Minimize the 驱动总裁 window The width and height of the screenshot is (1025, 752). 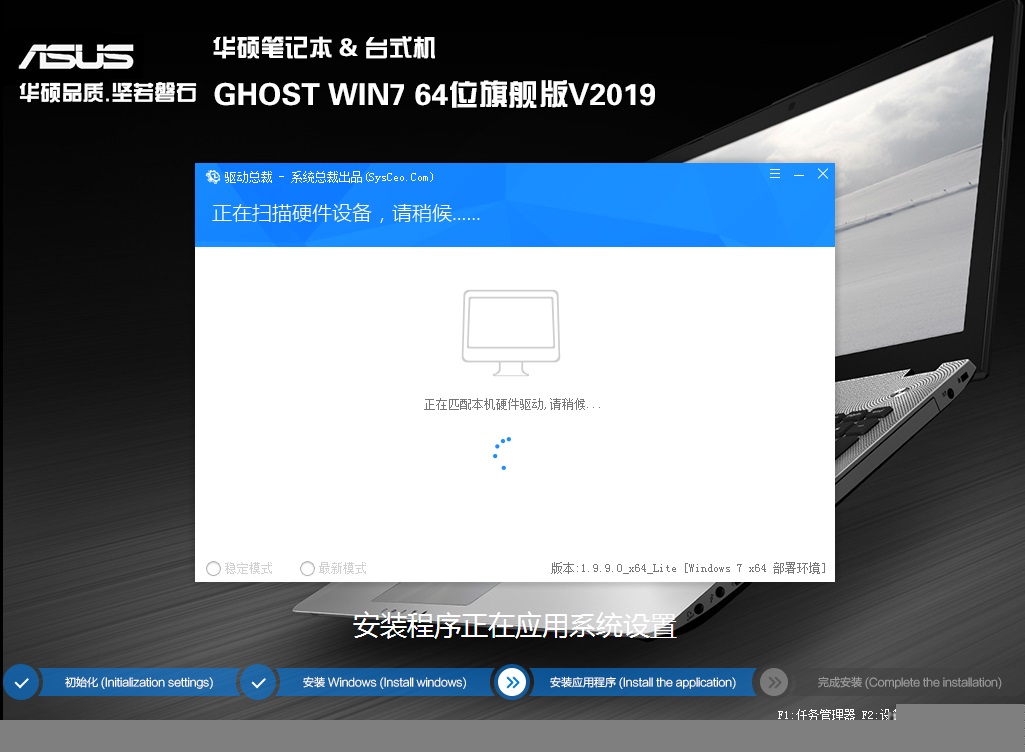[799, 175]
